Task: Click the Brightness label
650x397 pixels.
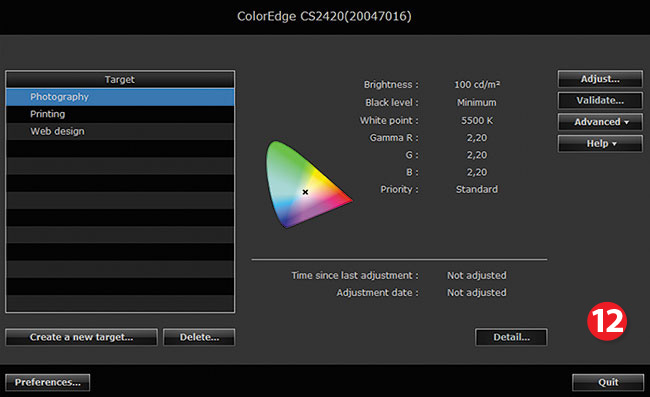Action: 391,85
